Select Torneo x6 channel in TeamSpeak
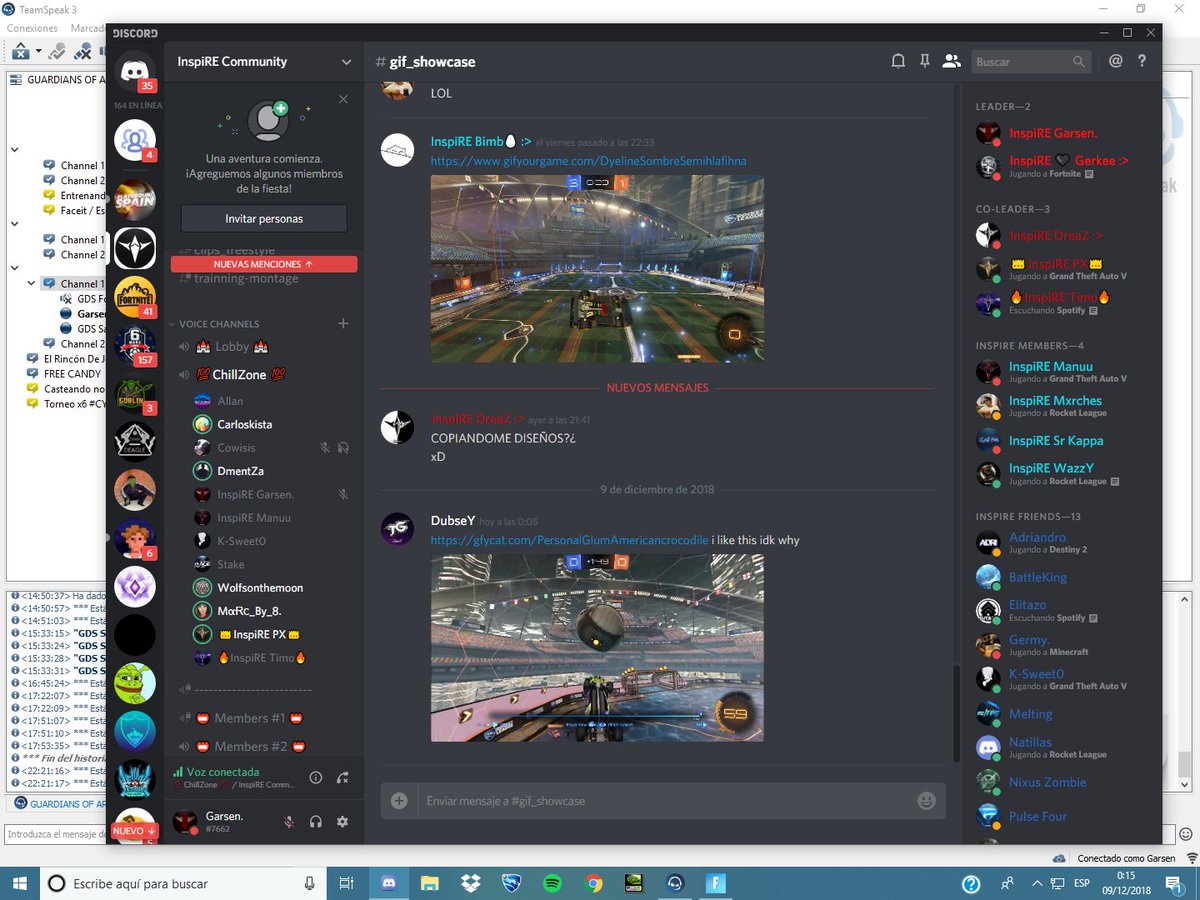 (x=67, y=403)
